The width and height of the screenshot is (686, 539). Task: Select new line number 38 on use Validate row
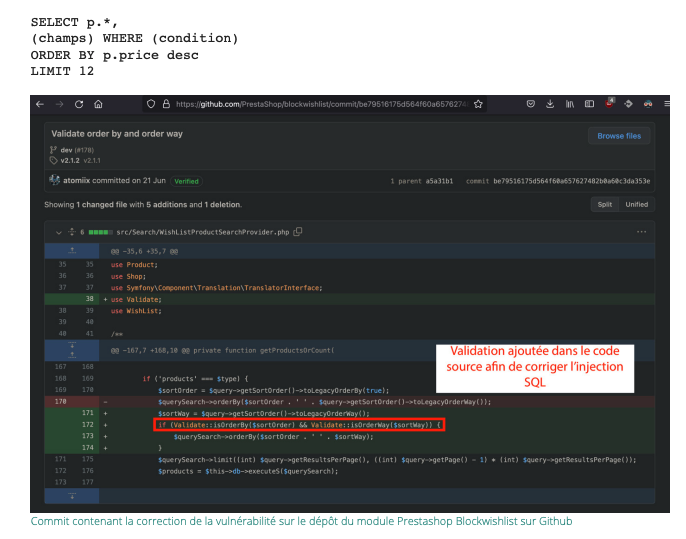point(89,299)
